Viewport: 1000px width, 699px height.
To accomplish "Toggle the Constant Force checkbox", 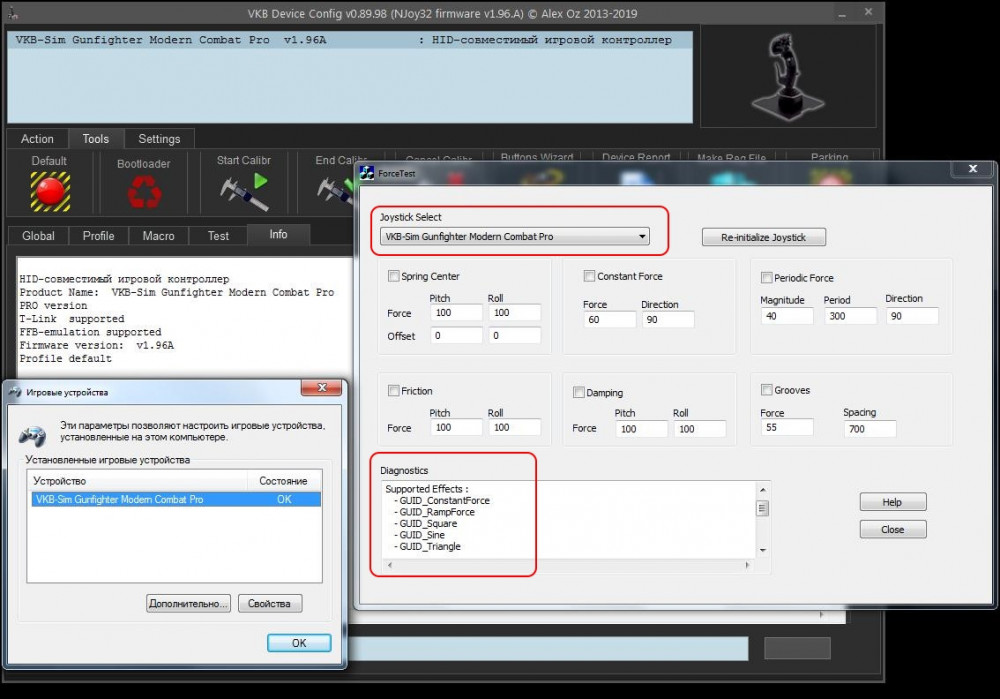I will pos(589,276).
